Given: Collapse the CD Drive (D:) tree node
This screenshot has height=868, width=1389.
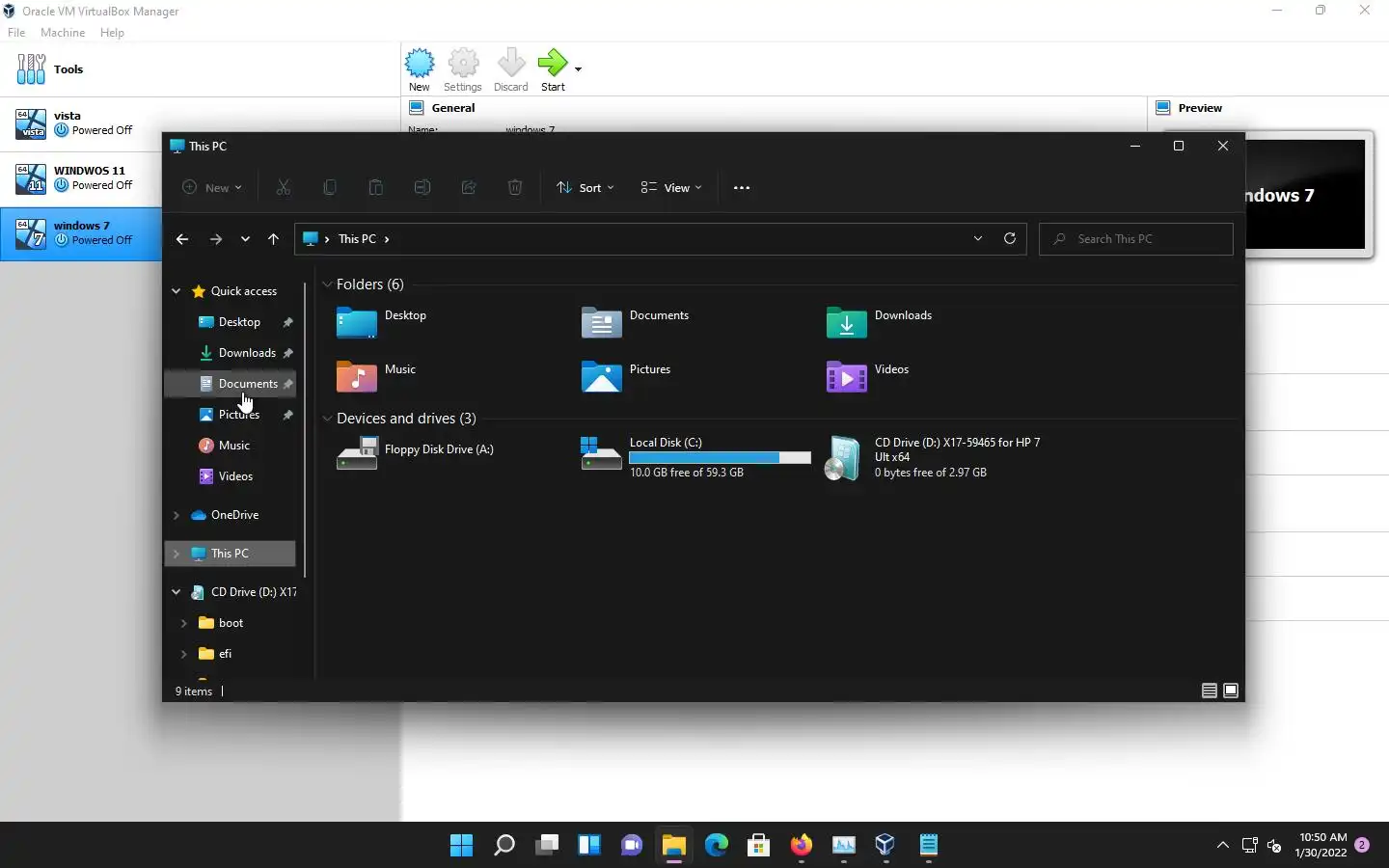Looking at the screenshot, I should 176,592.
